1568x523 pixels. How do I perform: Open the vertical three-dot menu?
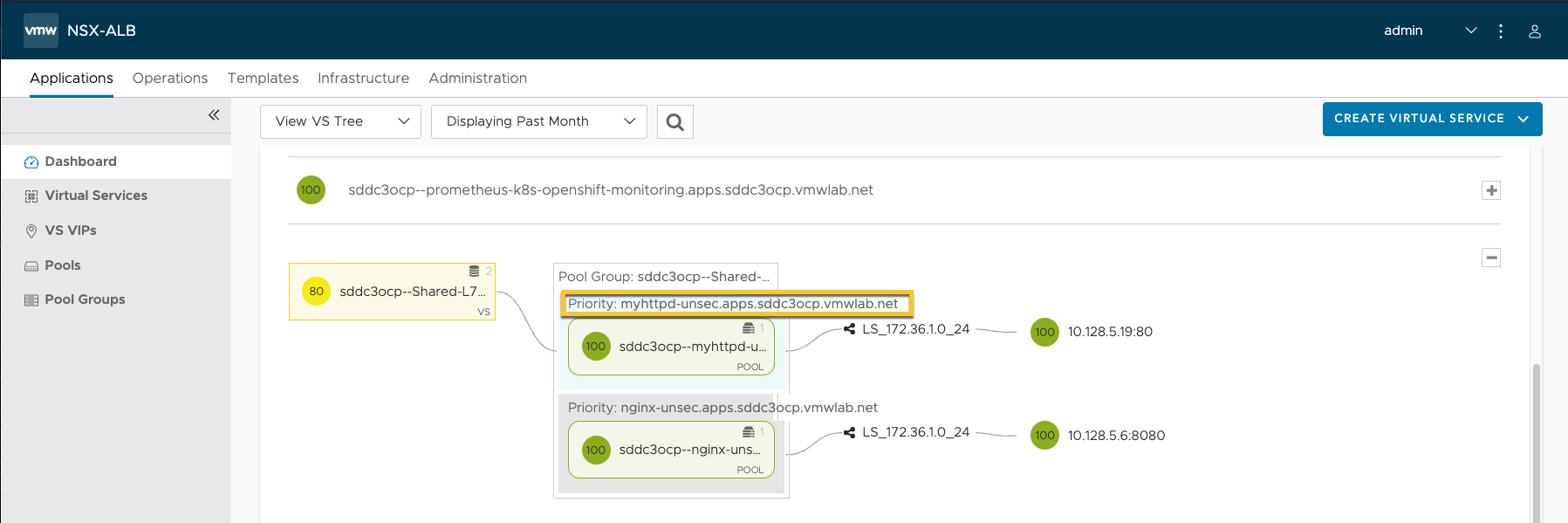pyautogui.click(x=1501, y=31)
